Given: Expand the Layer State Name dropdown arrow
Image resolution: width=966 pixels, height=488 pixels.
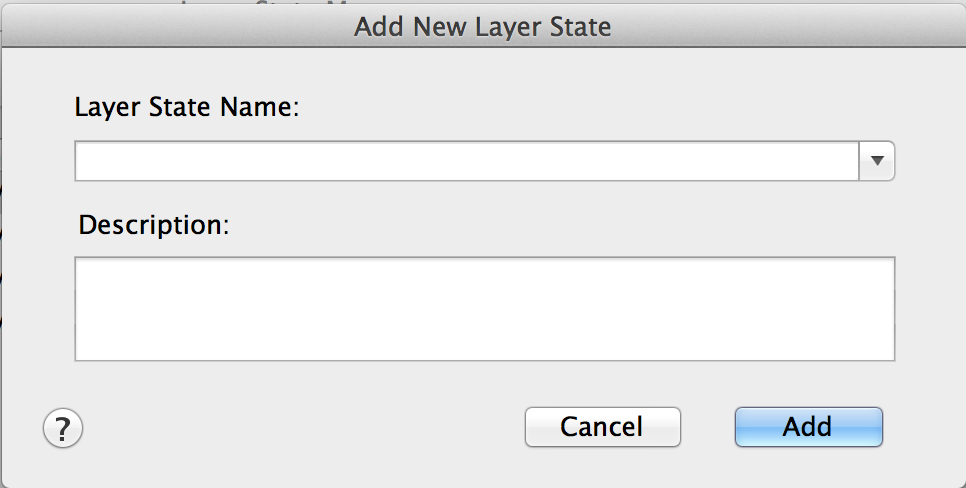Looking at the screenshot, I should click(877, 161).
